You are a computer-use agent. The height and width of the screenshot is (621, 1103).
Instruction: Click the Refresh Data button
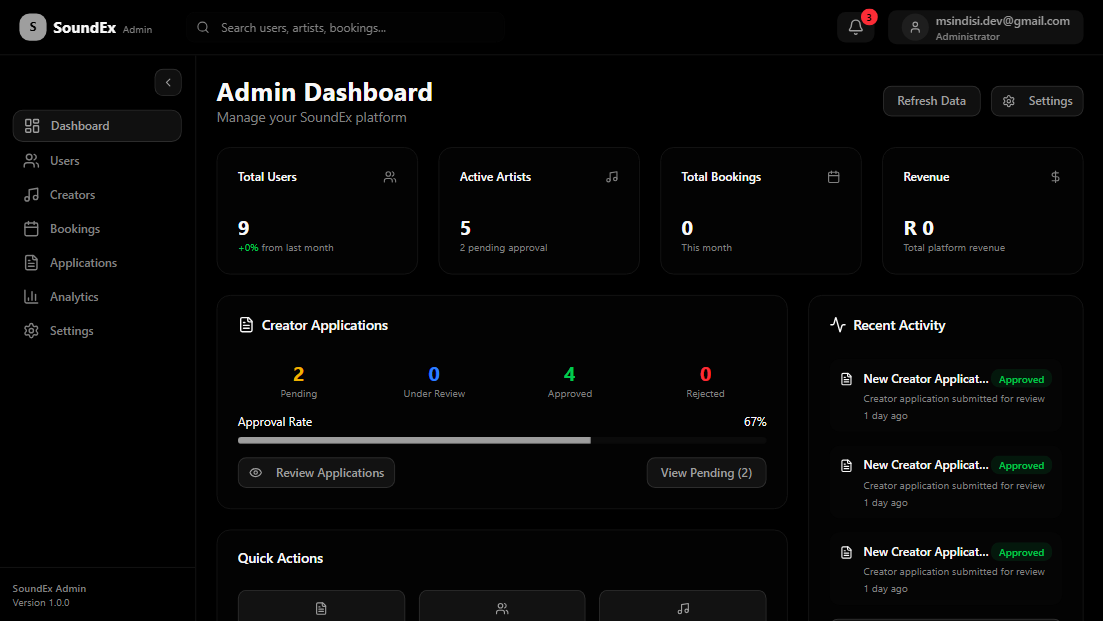tap(931, 100)
